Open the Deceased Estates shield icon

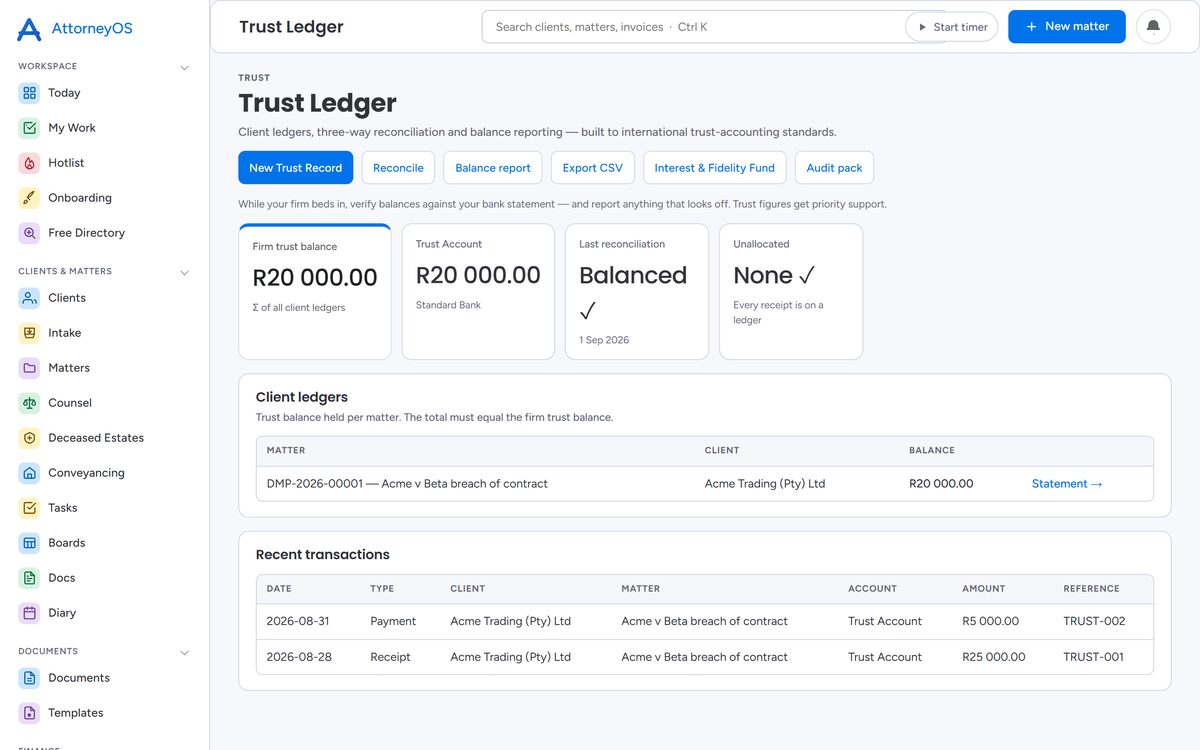(29, 438)
